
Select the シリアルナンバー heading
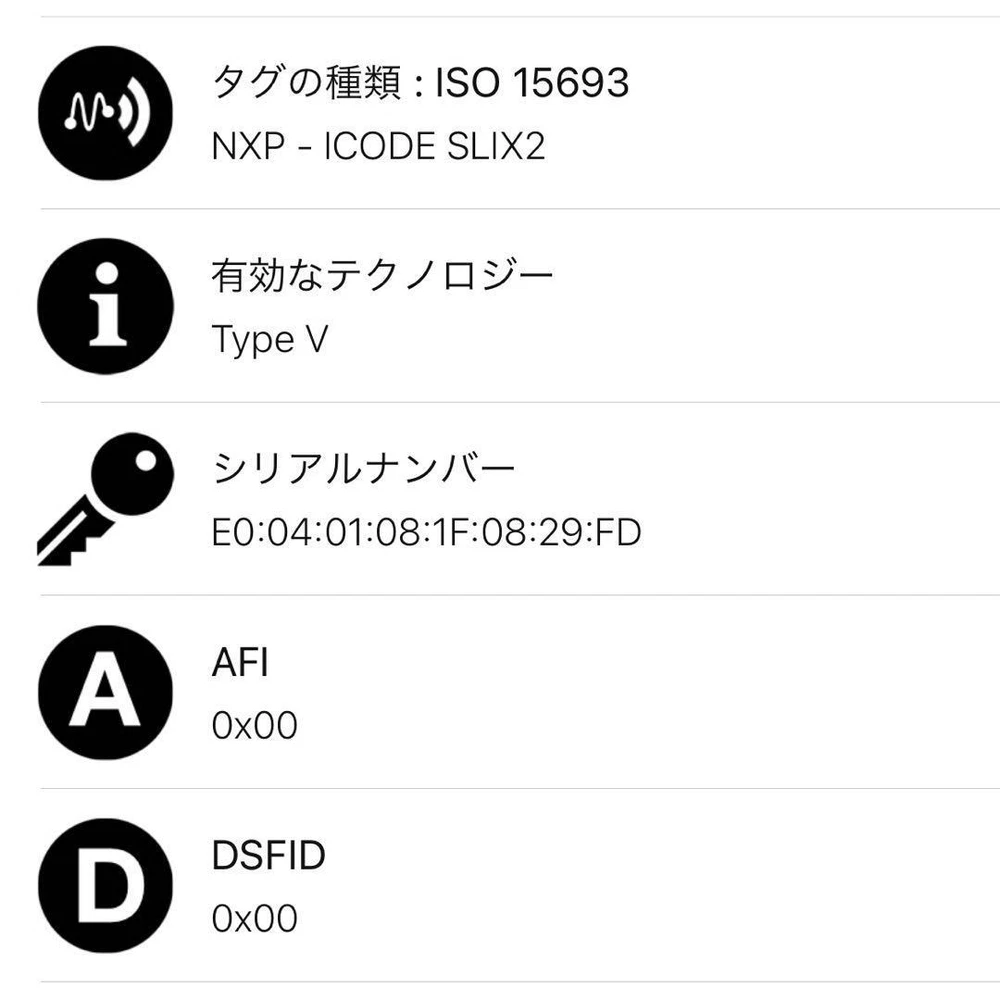click(x=364, y=468)
